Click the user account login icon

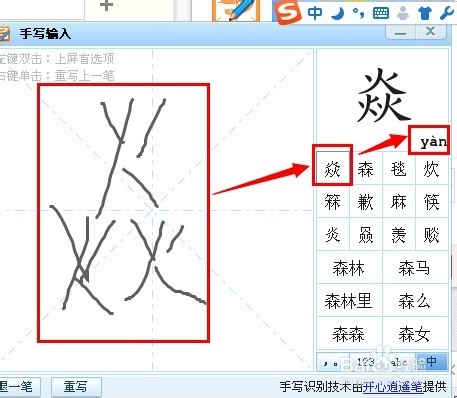pos(403,13)
